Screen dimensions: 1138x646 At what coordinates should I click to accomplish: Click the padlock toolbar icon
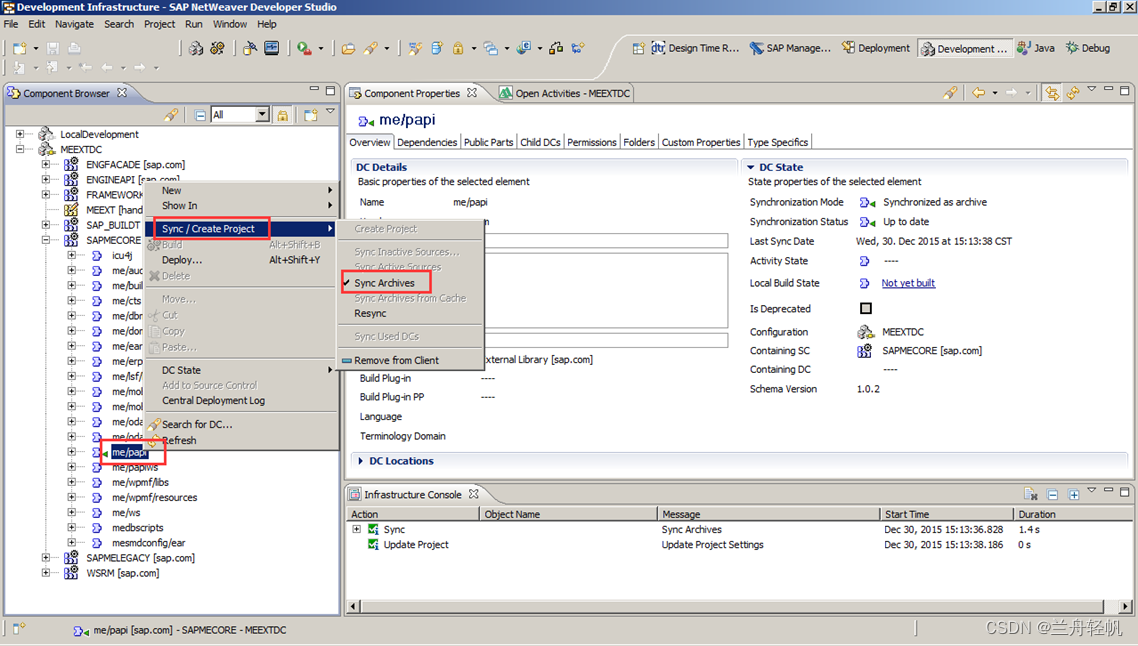pos(458,49)
